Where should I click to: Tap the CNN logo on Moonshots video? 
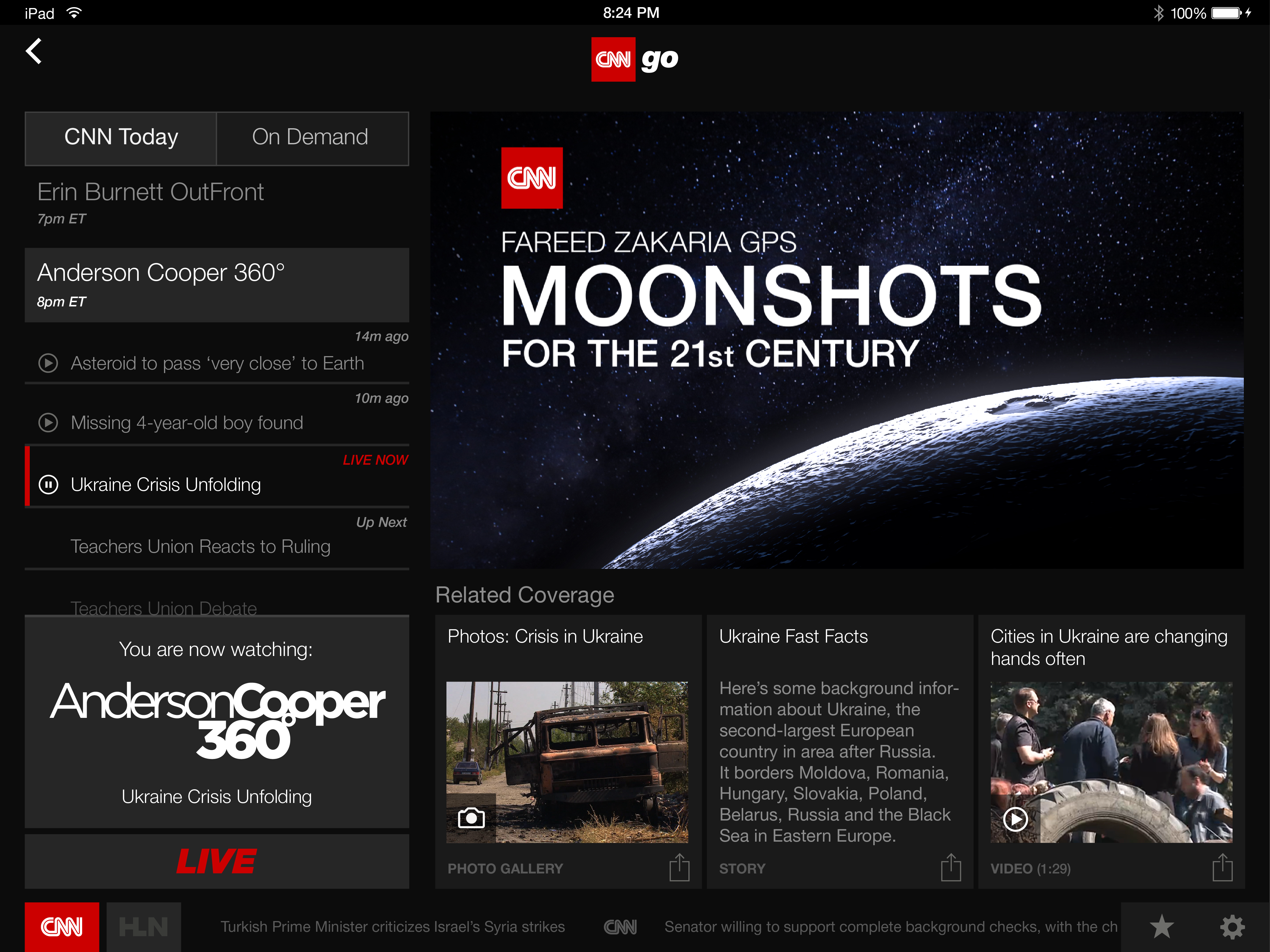(532, 178)
